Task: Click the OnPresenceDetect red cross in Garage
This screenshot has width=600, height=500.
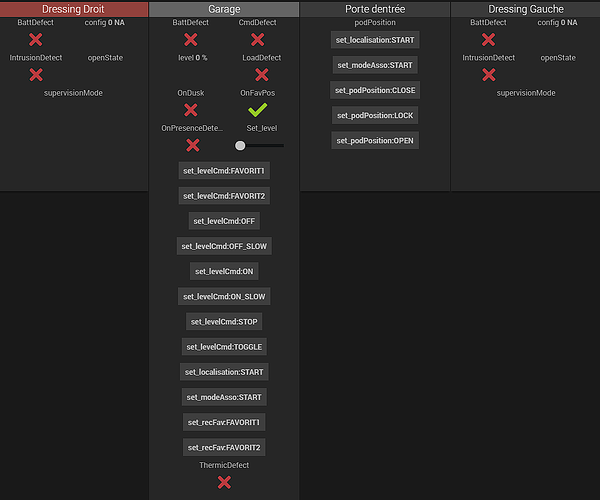Action: (x=192, y=145)
